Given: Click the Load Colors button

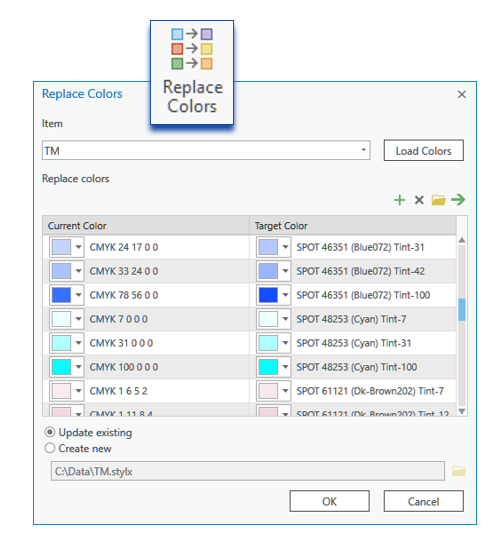Looking at the screenshot, I should click(423, 150).
